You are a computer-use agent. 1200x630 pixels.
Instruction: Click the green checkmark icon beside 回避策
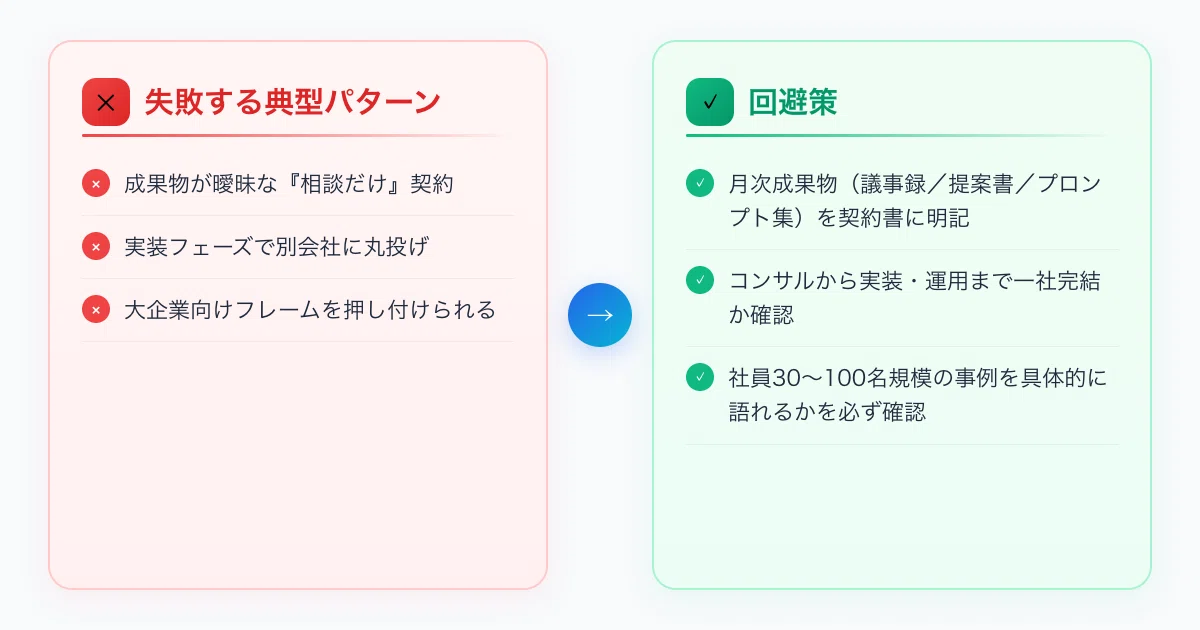coord(710,102)
